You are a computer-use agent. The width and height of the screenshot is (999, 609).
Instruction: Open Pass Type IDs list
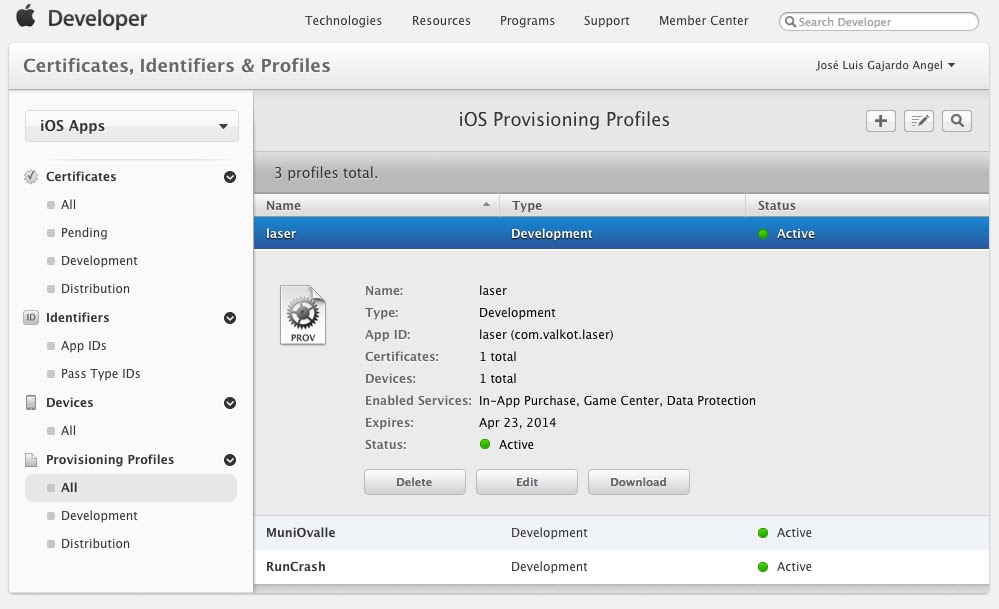point(101,373)
